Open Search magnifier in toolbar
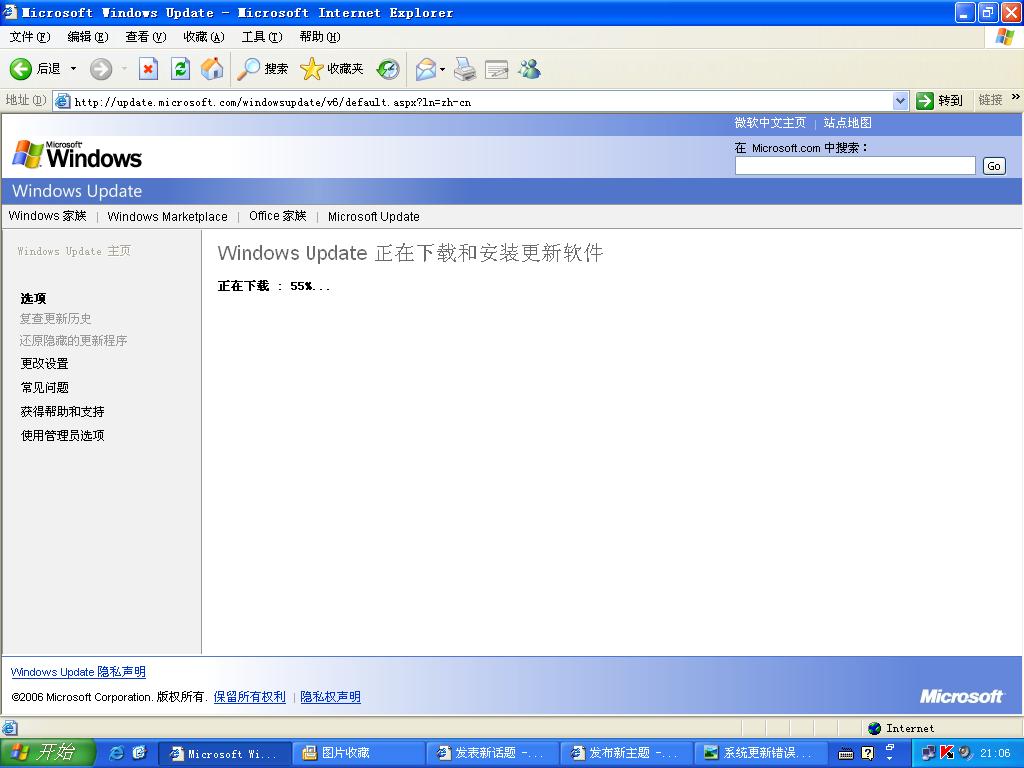Viewport: 1024px width, 768px height. [x=262, y=69]
